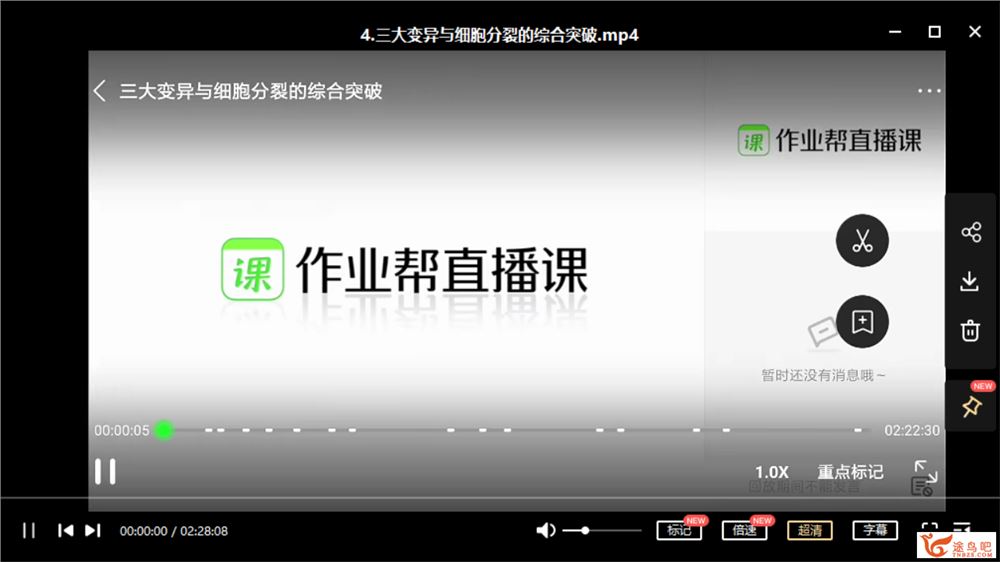The width and height of the screenshot is (1000, 562).
Task: Click the scissors clip icon
Action: tap(862, 241)
